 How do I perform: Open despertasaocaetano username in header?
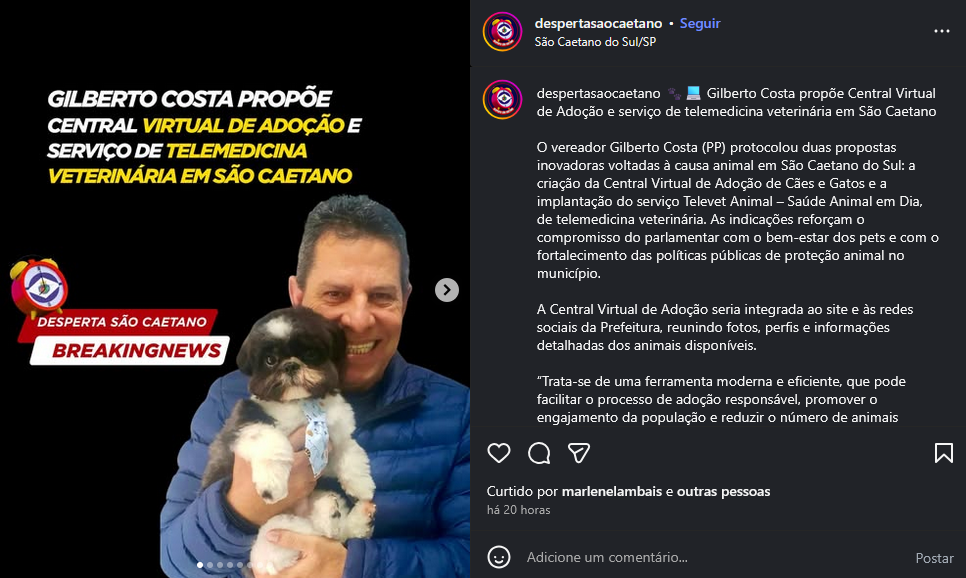click(598, 23)
